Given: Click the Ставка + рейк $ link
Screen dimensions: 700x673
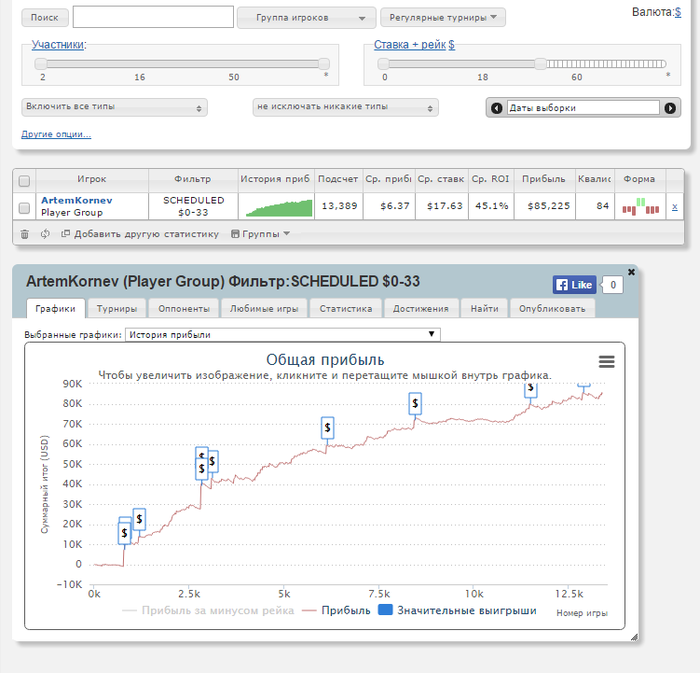Looking at the screenshot, I should pos(414,45).
